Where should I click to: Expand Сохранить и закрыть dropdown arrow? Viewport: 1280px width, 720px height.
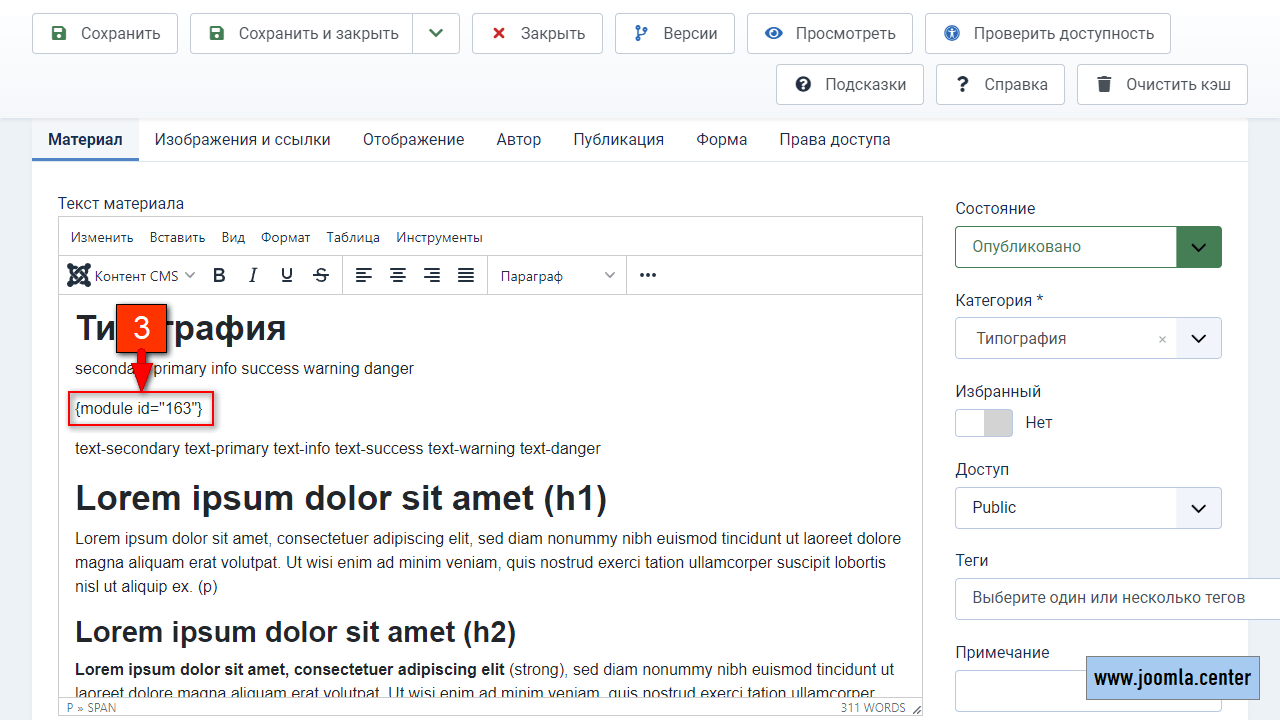(435, 34)
